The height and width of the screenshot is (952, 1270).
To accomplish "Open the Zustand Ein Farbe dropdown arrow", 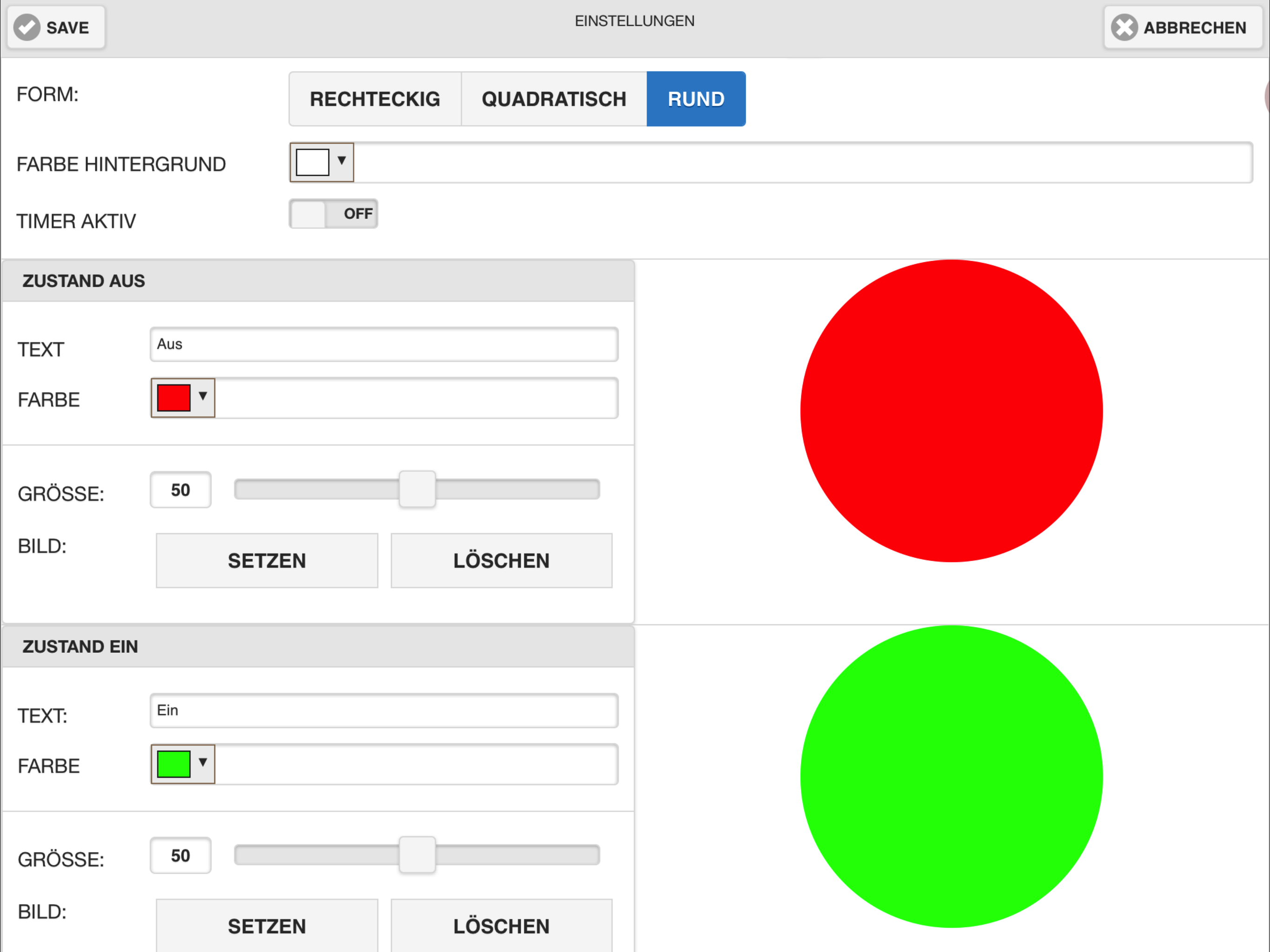I will 203,762.
